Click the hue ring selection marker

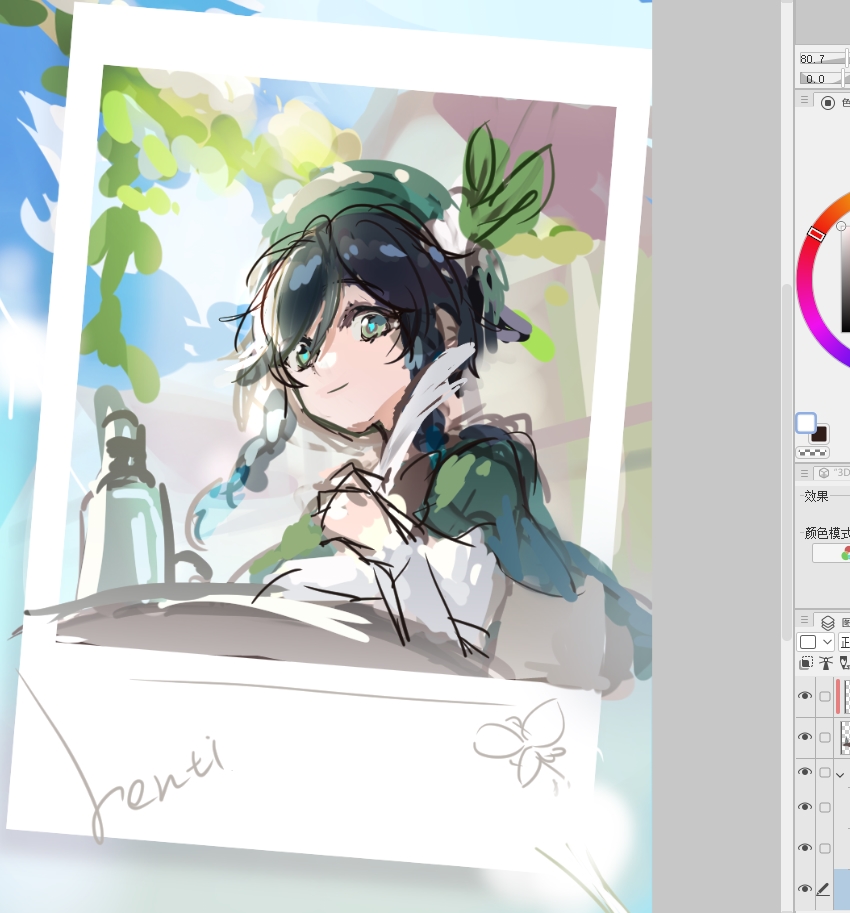pyautogui.click(x=816, y=233)
